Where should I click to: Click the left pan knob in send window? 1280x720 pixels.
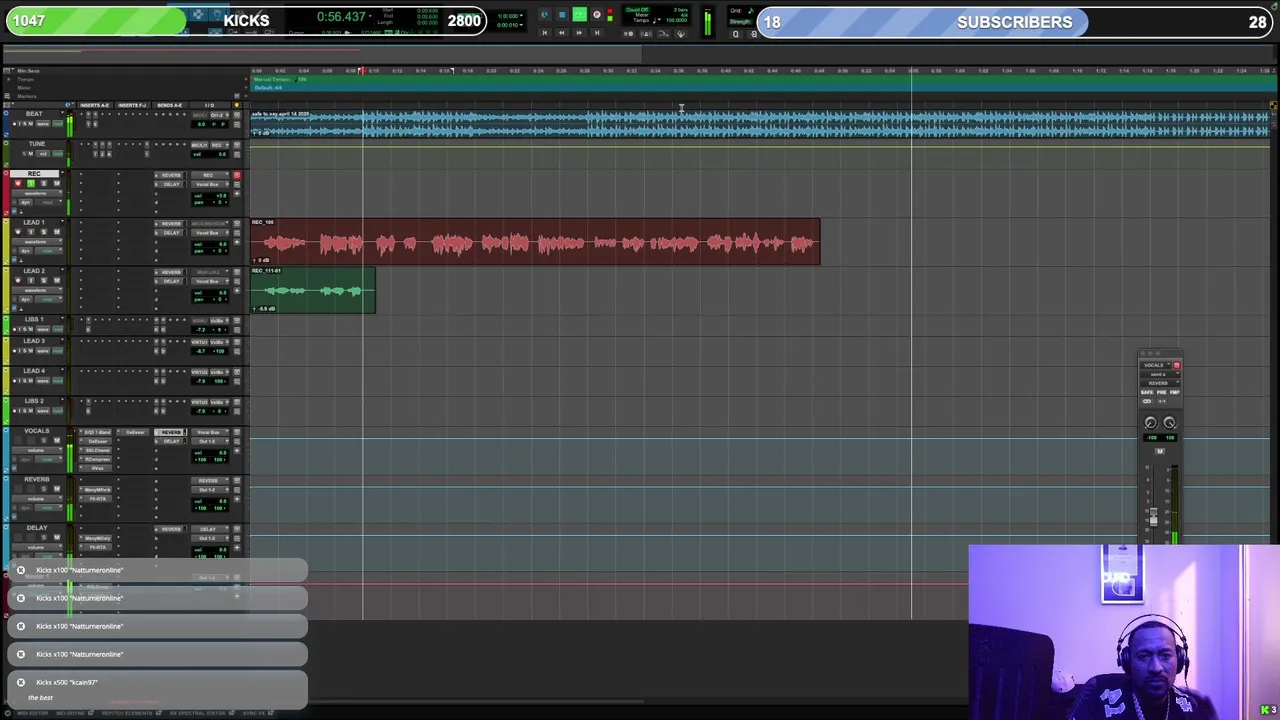tap(1151, 422)
